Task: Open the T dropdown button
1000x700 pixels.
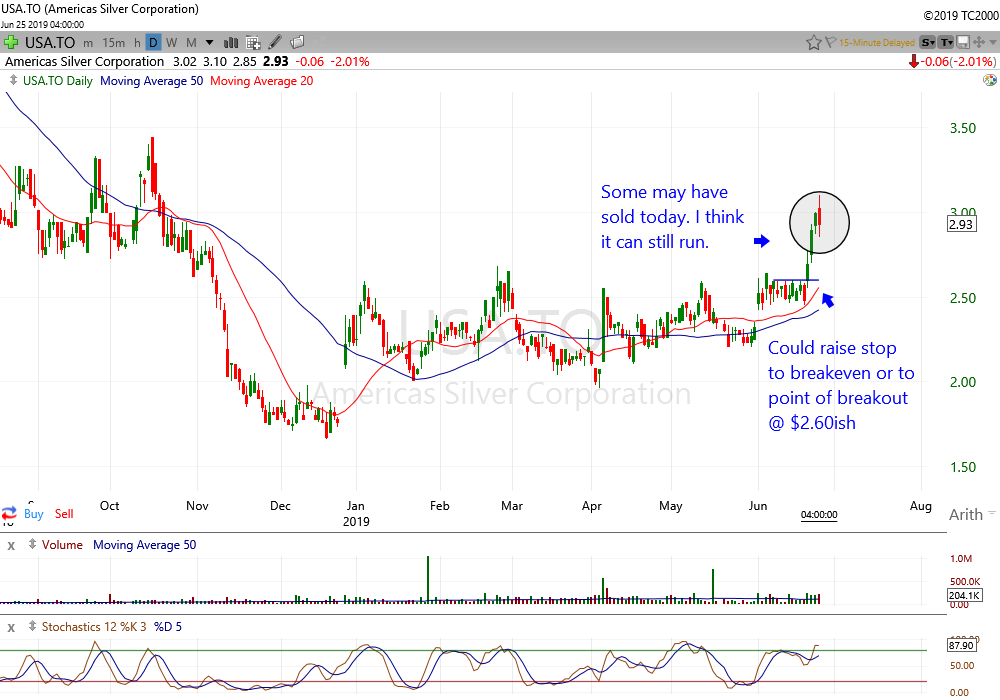Action: click(946, 43)
